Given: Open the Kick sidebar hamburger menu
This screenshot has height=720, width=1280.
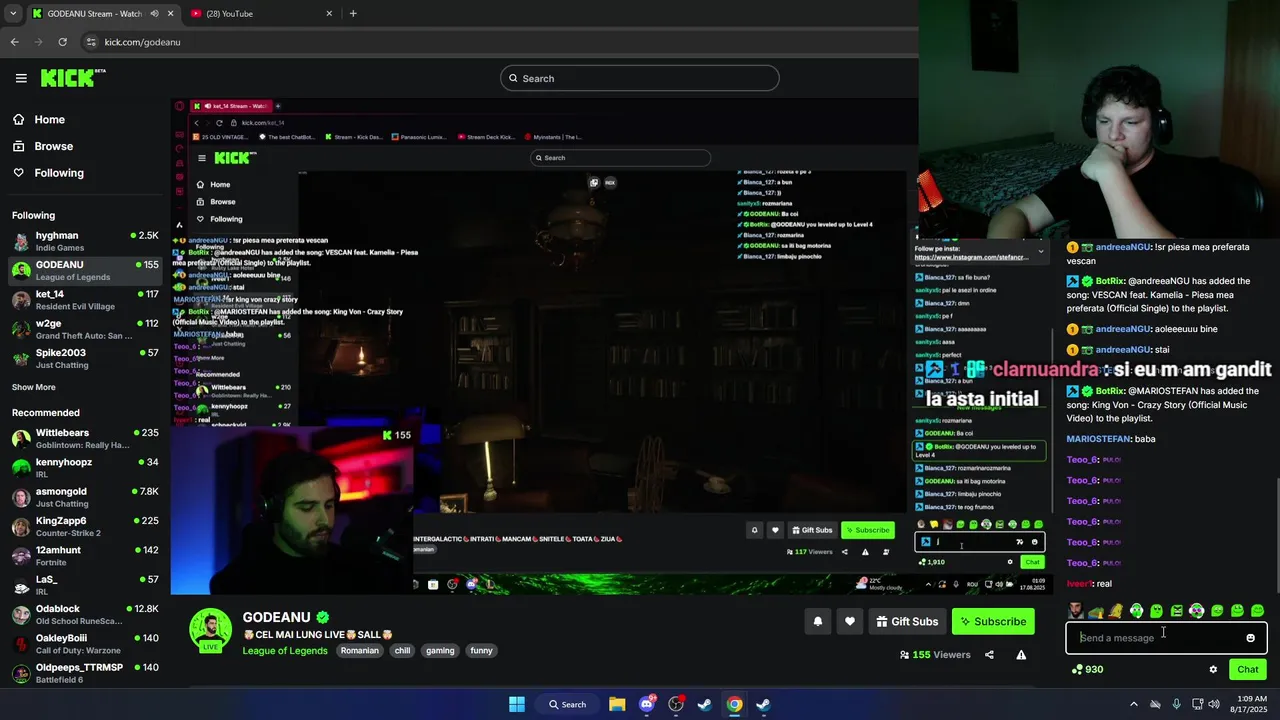Looking at the screenshot, I should click(x=21, y=78).
